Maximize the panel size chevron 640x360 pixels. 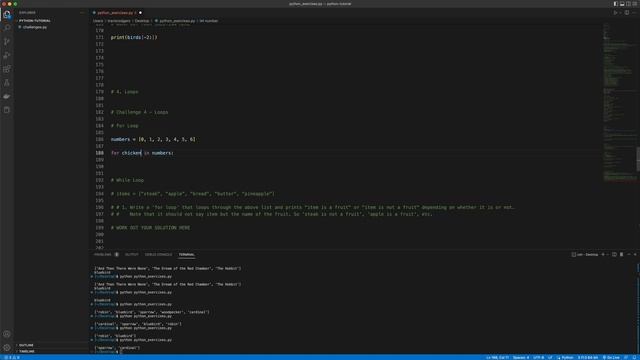tap(629, 254)
